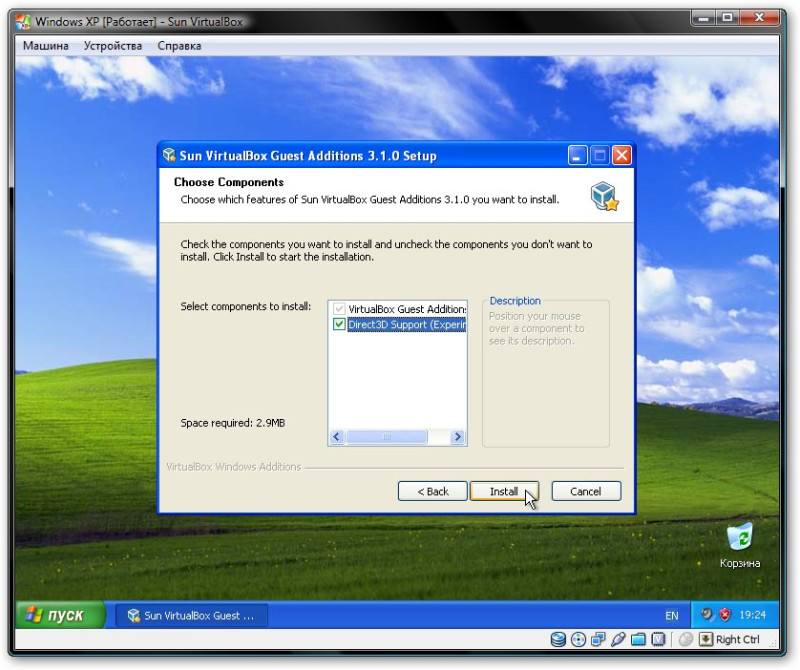800x670 pixels.
Task: Select the Direct3D Support (Experimental) row
Action: 407,325
